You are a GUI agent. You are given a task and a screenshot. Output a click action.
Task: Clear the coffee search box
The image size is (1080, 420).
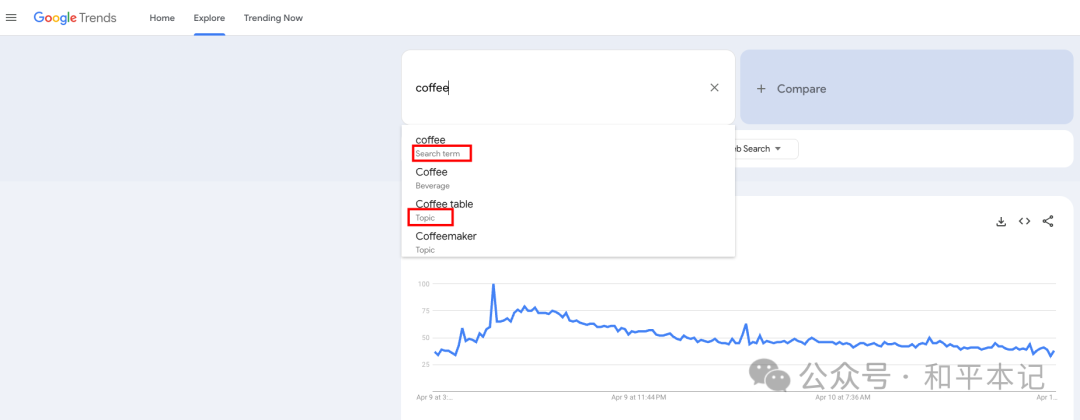coord(714,87)
